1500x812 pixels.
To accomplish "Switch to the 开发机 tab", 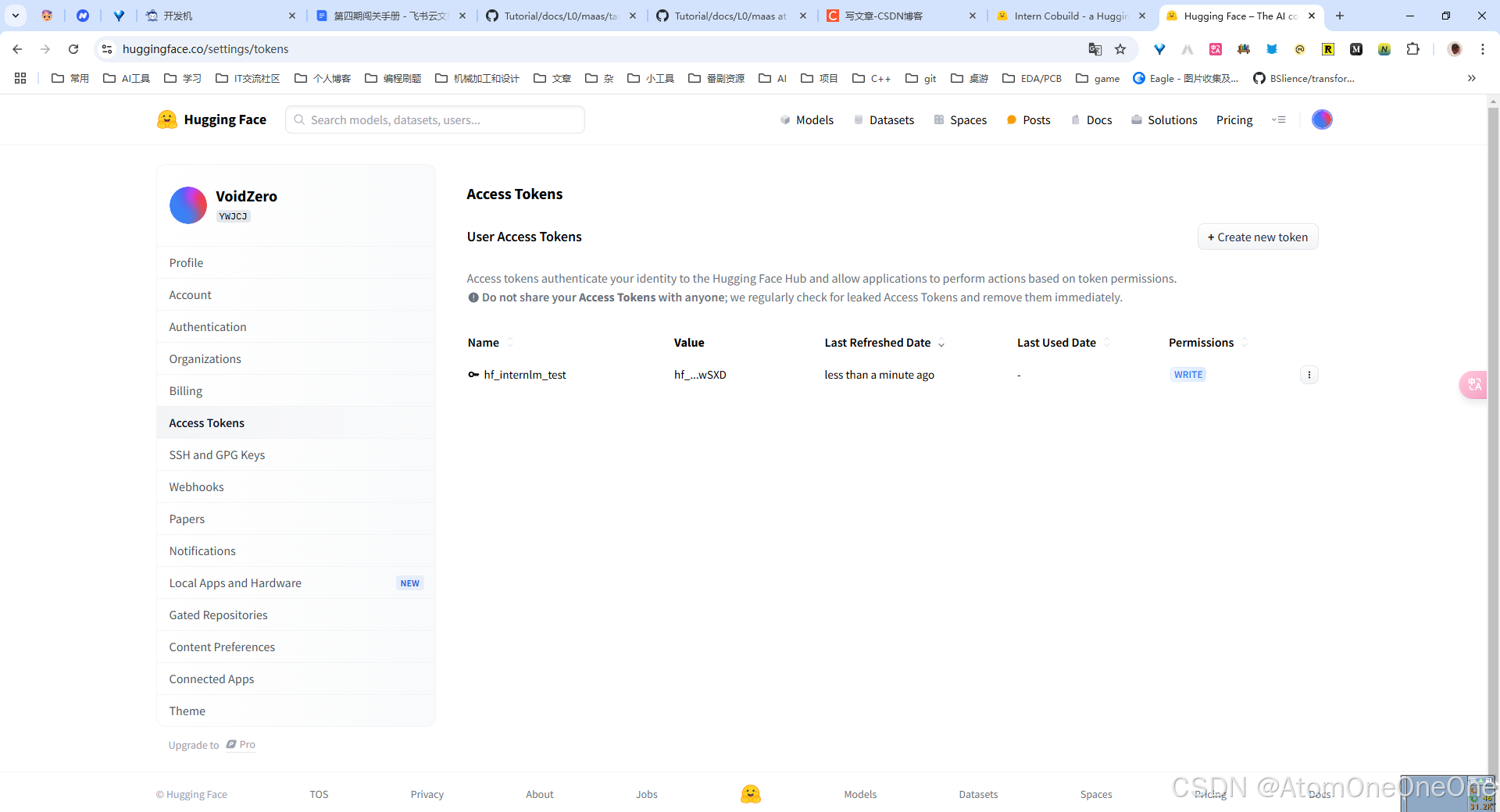I will click(220, 16).
